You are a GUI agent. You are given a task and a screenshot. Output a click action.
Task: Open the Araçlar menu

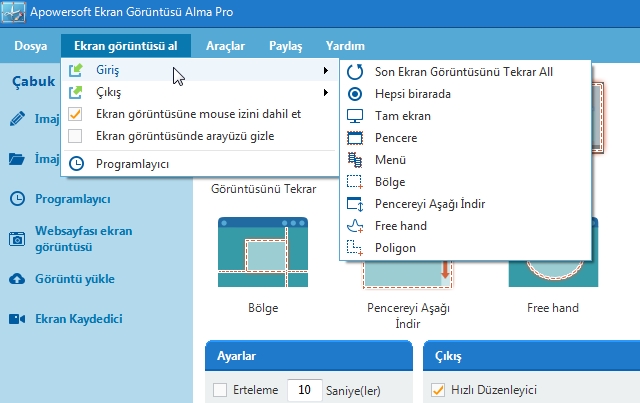pos(224,46)
